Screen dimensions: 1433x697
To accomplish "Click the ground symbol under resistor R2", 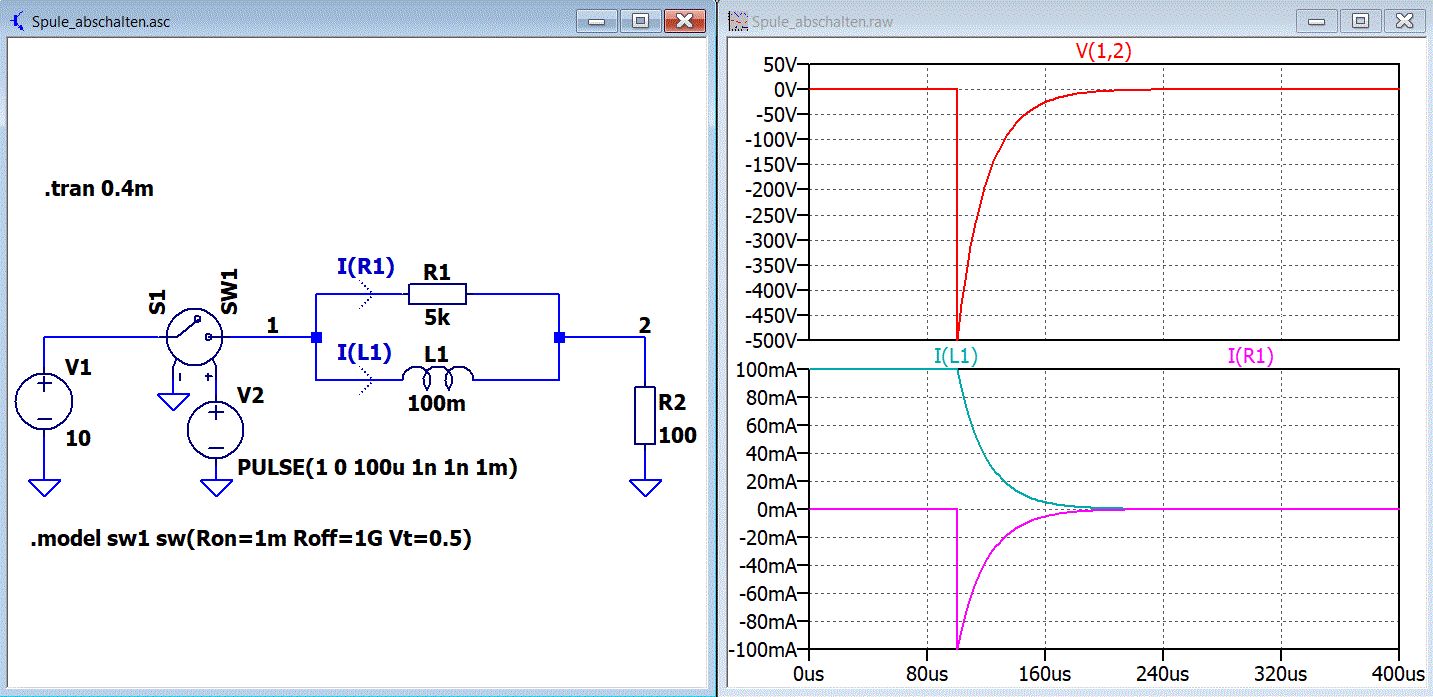I will 645,487.
